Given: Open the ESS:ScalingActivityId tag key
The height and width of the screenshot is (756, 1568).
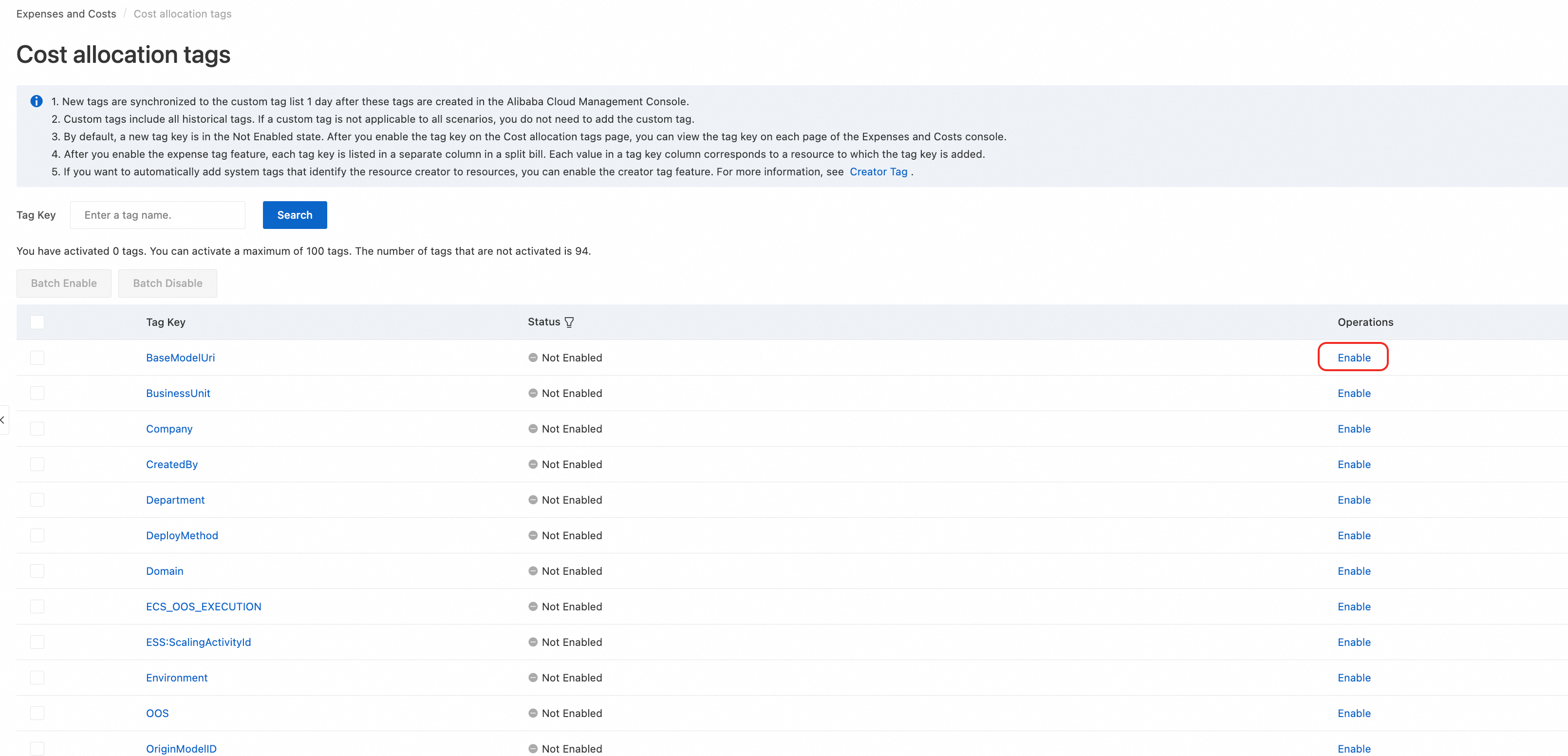Looking at the screenshot, I should coord(198,642).
